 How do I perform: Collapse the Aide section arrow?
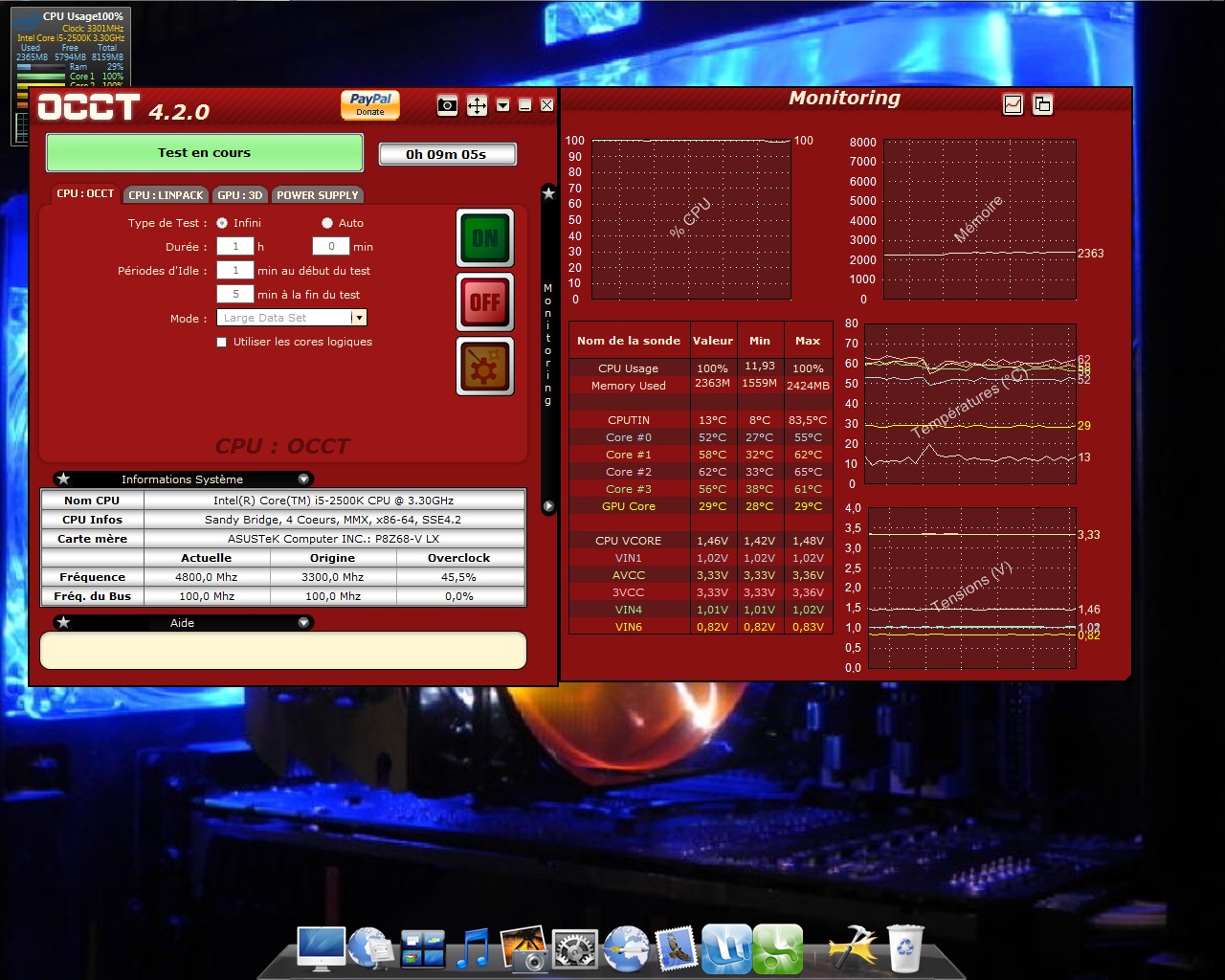click(303, 623)
